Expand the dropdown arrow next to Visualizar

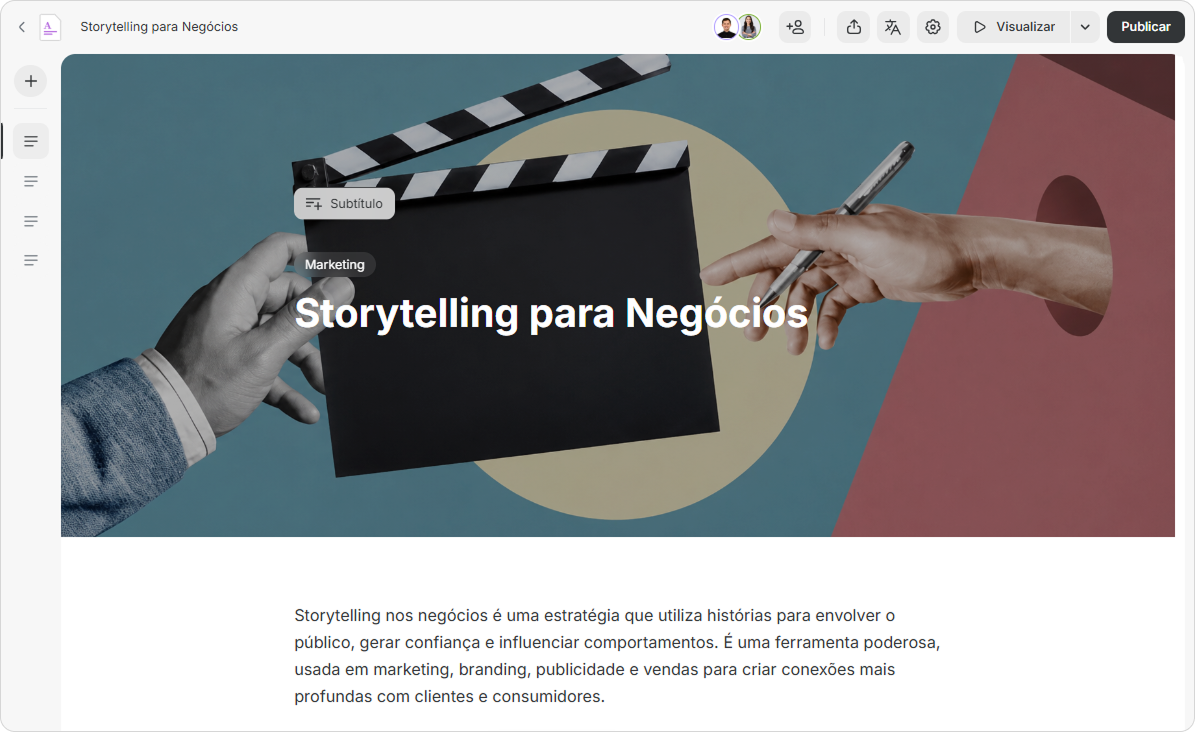pos(1085,27)
